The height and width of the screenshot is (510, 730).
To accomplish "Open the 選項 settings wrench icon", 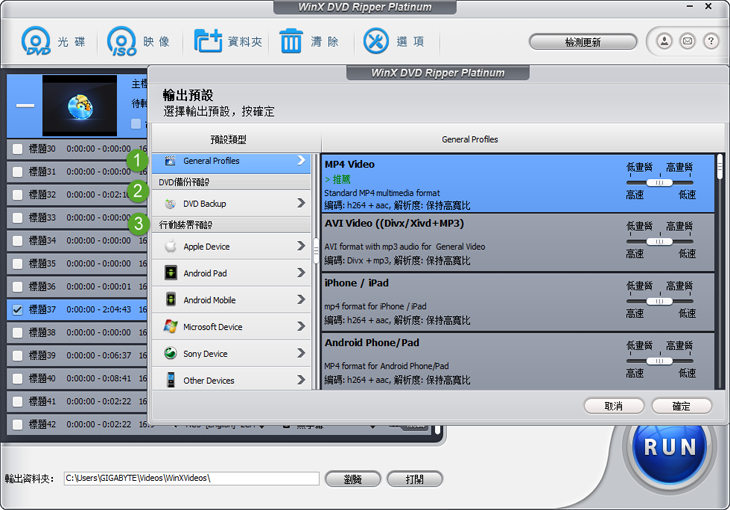I will (376, 42).
